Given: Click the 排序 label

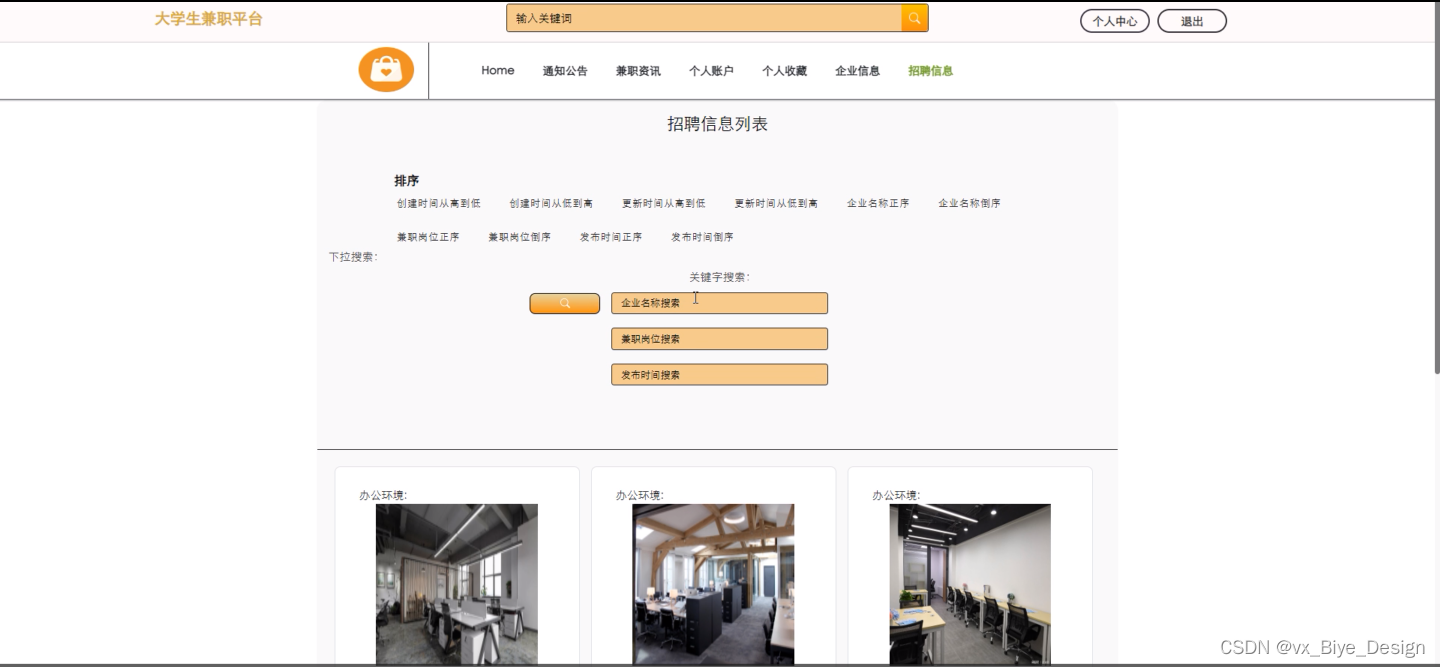Looking at the screenshot, I should 406,181.
